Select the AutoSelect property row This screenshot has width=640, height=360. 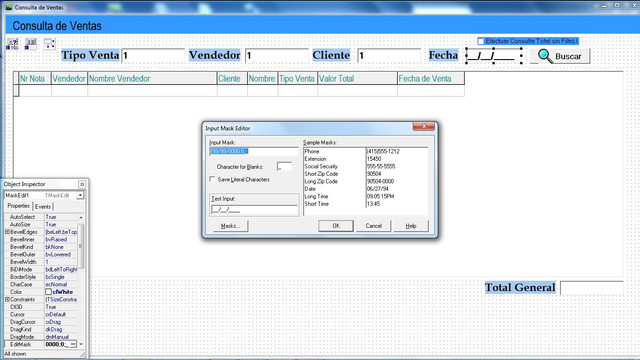coord(41,217)
